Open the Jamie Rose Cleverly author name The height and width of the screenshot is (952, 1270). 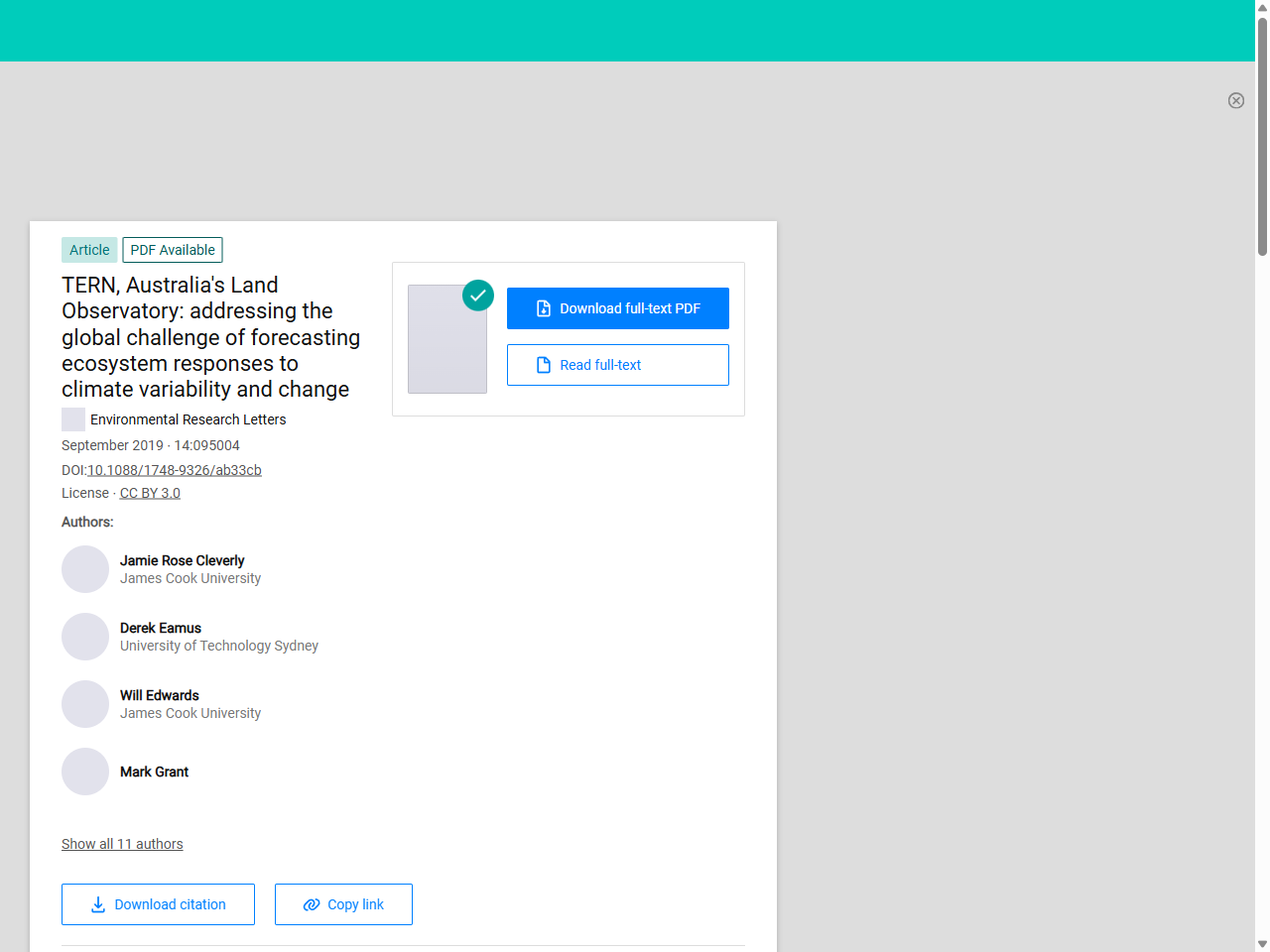point(182,560)
